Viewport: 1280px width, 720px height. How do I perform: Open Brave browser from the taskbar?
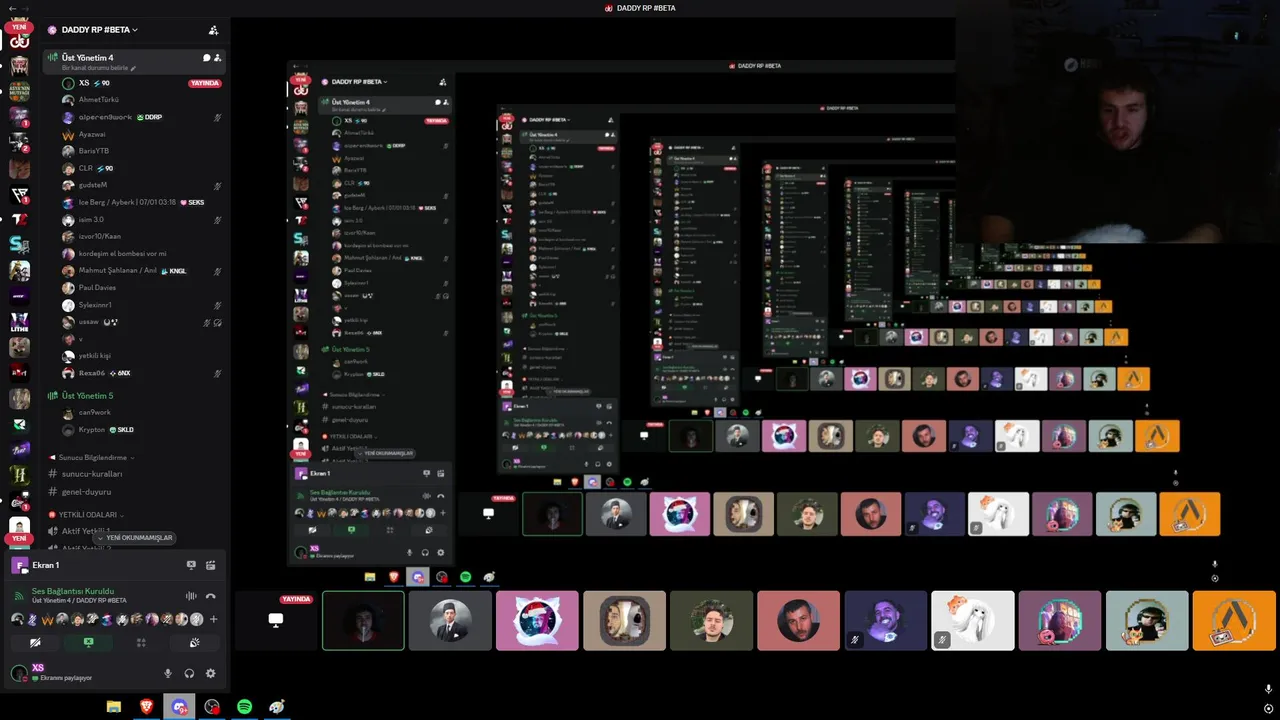click(147, 707)
